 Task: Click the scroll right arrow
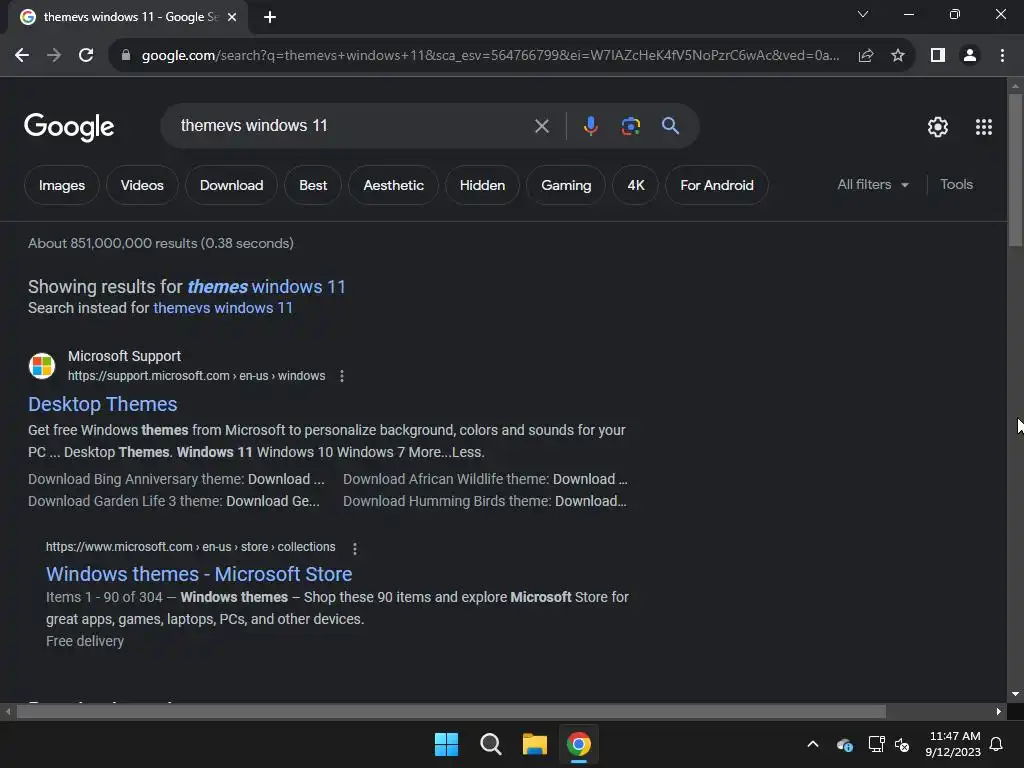point(999,711)
